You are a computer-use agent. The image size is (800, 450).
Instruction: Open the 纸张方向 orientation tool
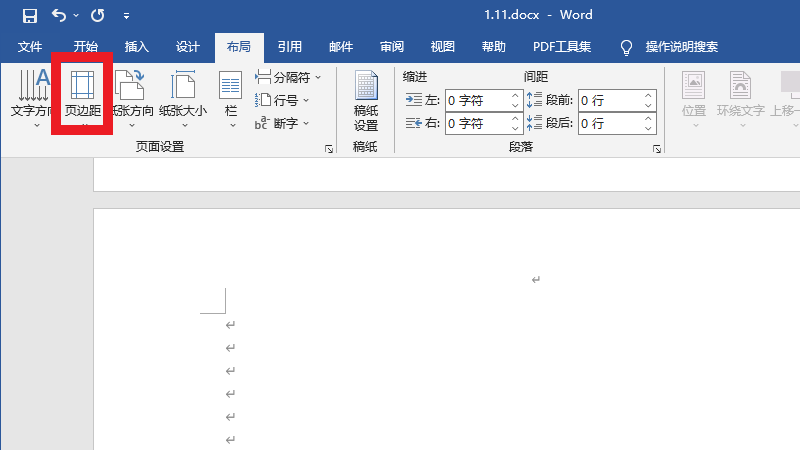tap(132, 98)
